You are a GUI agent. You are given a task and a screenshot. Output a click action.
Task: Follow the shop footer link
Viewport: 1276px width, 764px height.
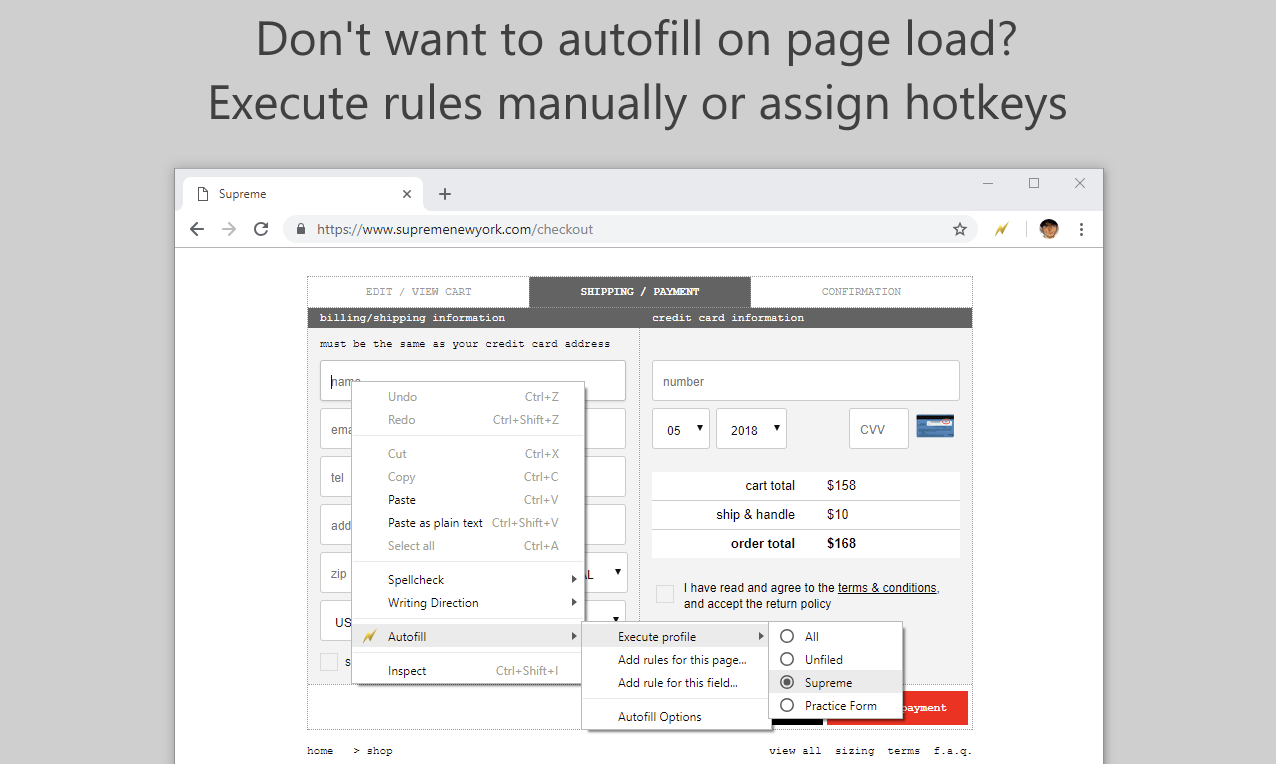point(380,751)
